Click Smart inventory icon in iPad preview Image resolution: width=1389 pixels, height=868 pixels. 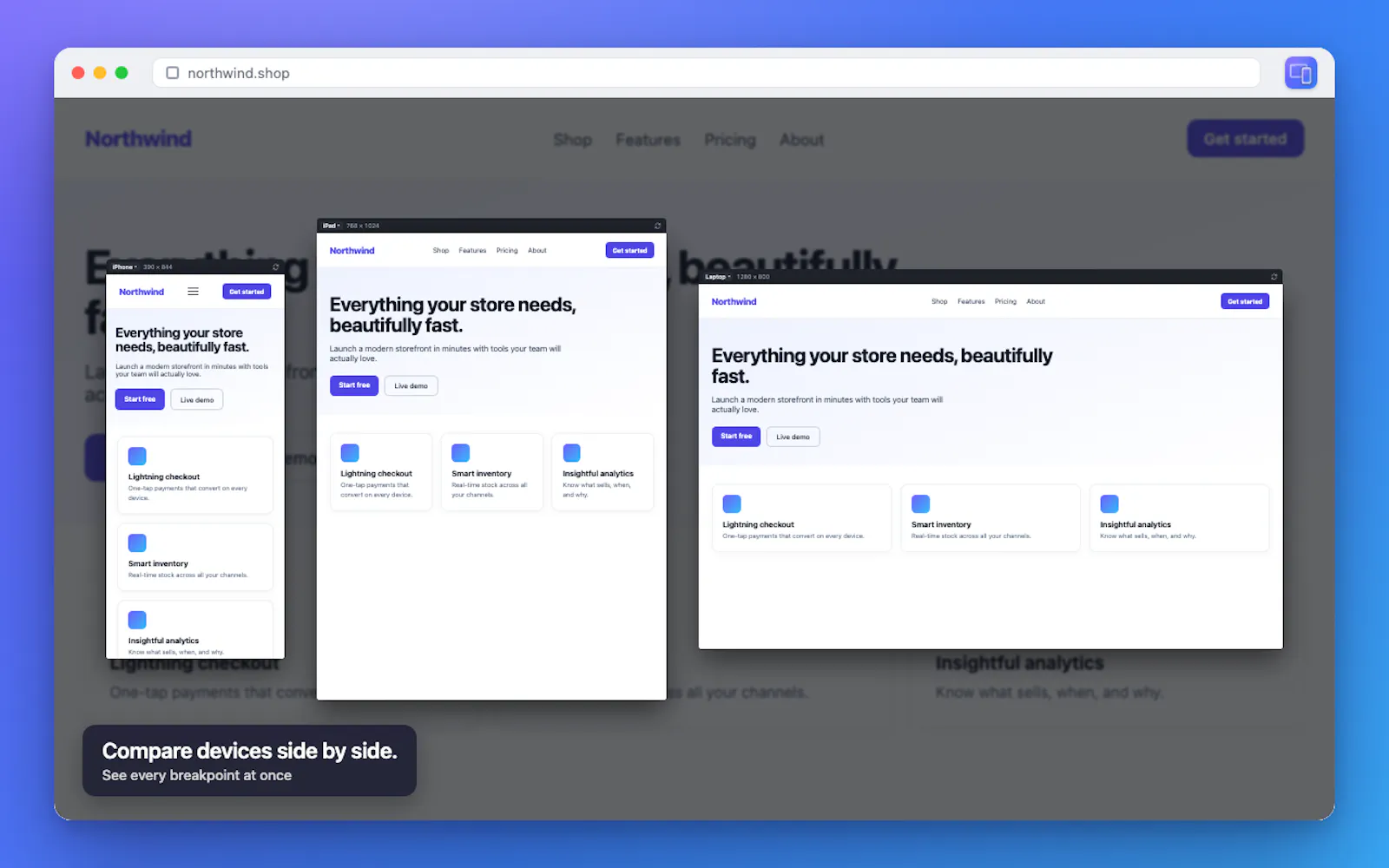tap(461, 453)
